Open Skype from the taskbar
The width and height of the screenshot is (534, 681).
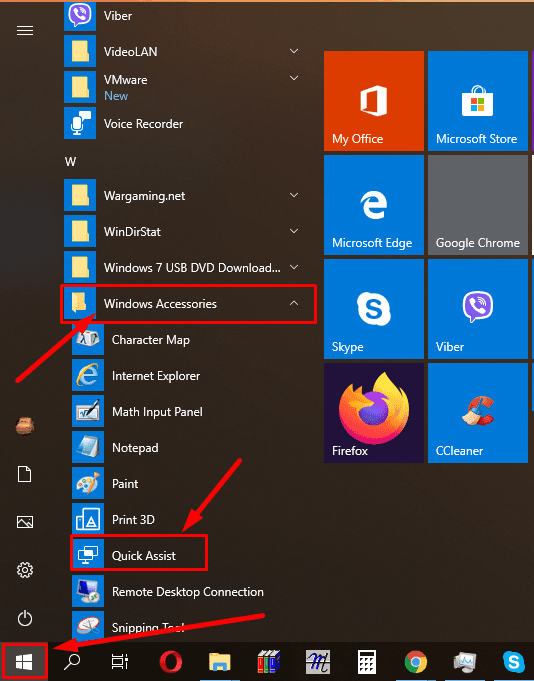[514, 662]
